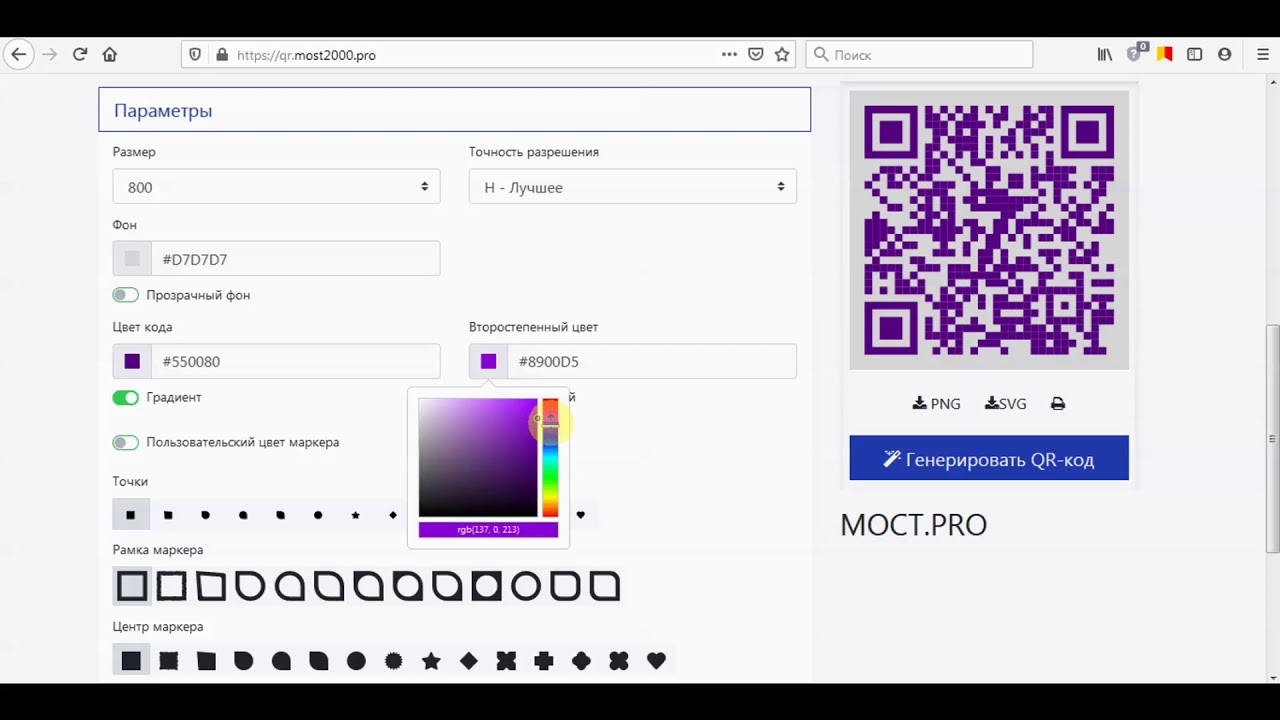This screenshot has width=1280, height=720.
Task: Choose the plain square in Центр маркера
Action: [131, 661]
